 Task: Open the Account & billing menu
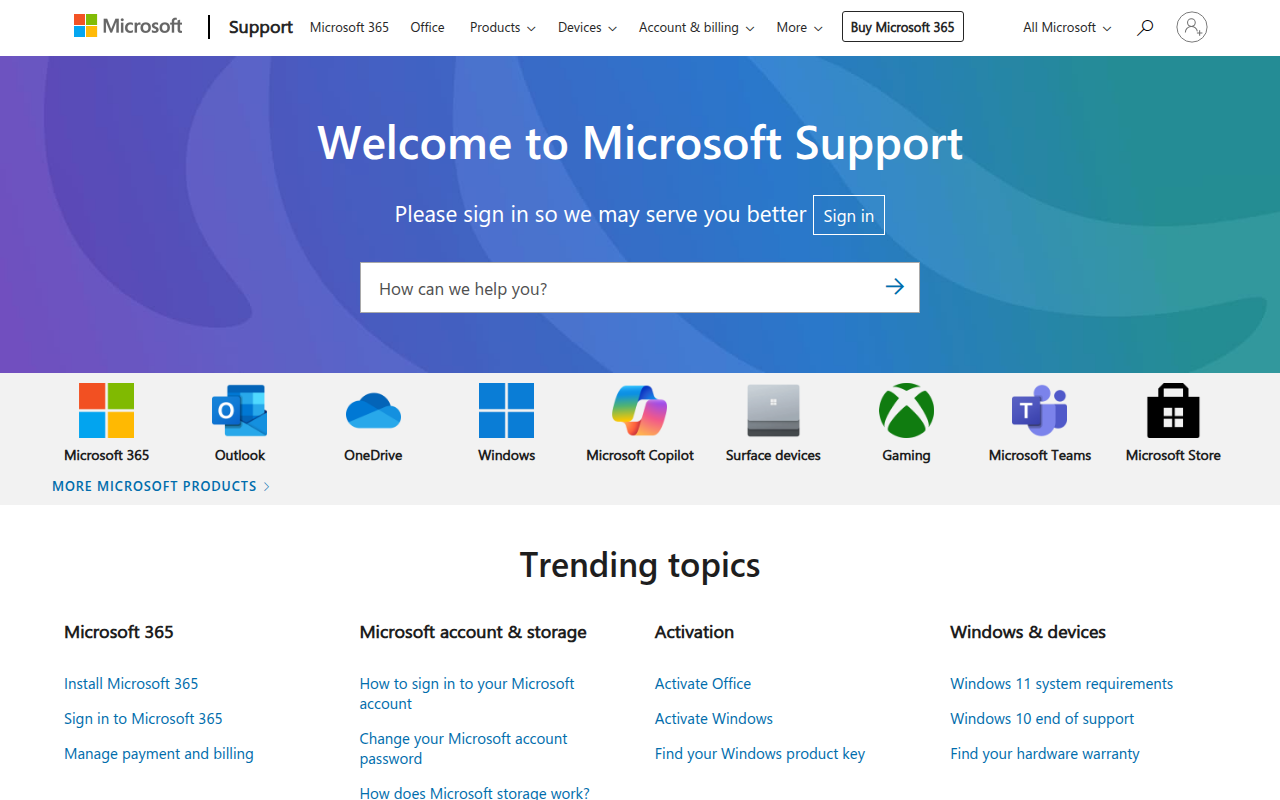coord(696,27)
